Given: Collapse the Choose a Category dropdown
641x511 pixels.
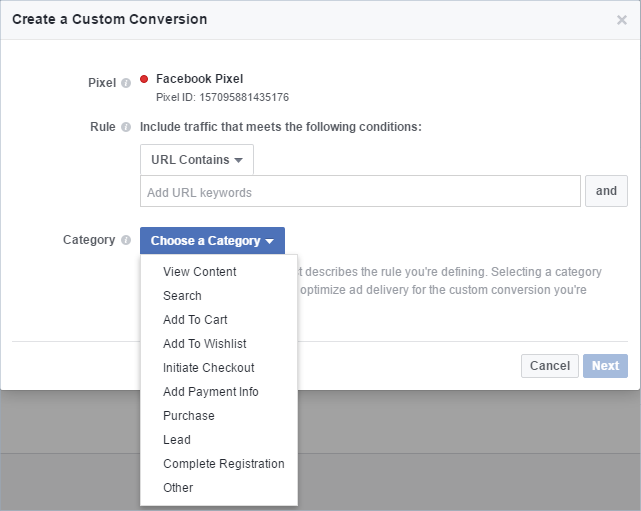Looking at the screenshot, I should click(212, 241).
